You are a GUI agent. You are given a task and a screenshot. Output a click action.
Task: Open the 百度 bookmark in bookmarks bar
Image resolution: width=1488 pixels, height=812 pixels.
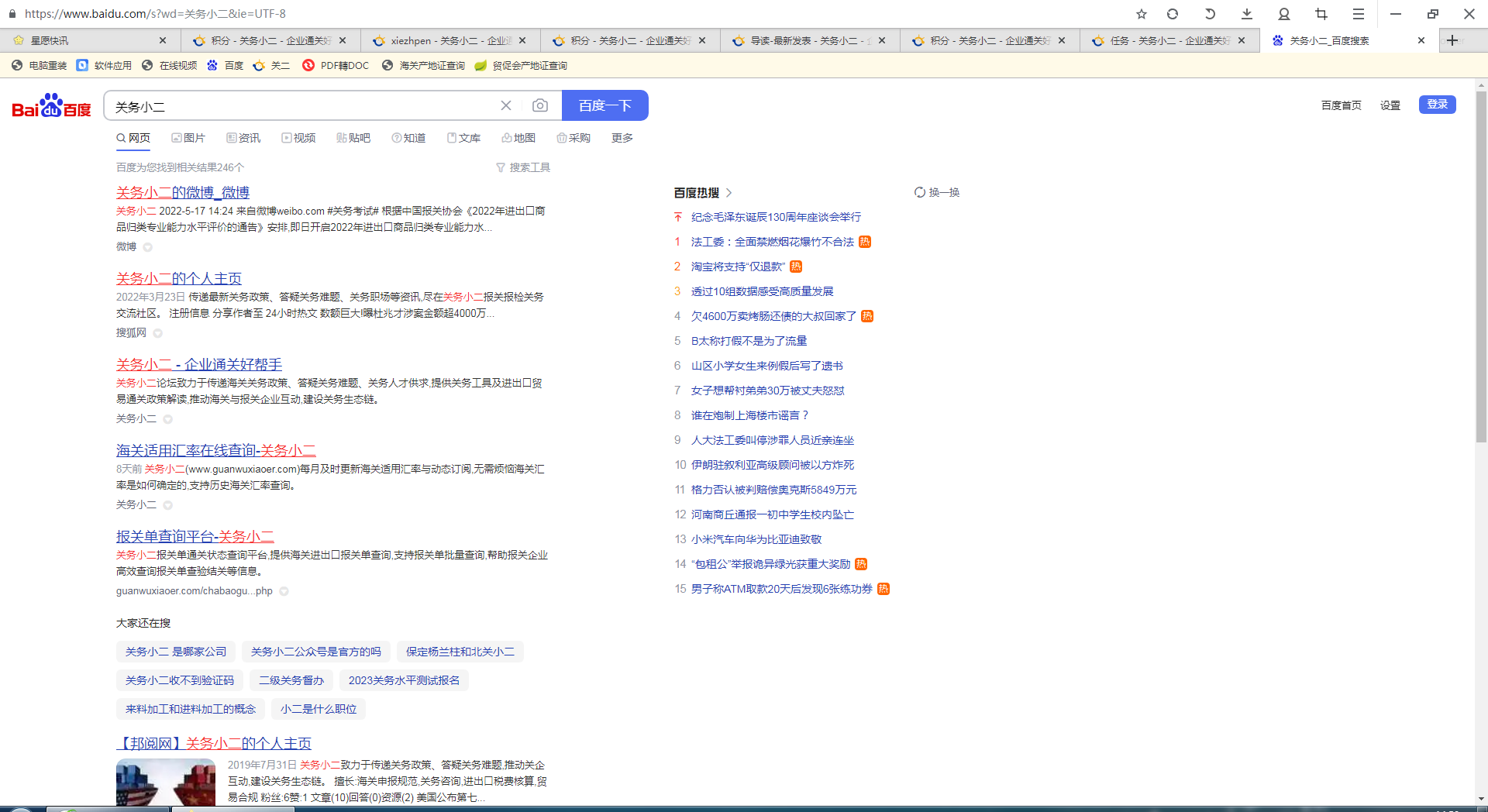click(x=226, y=65)
